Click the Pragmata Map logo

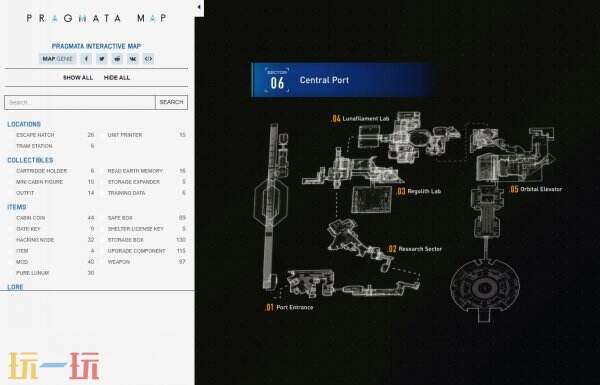coord(96,18)
